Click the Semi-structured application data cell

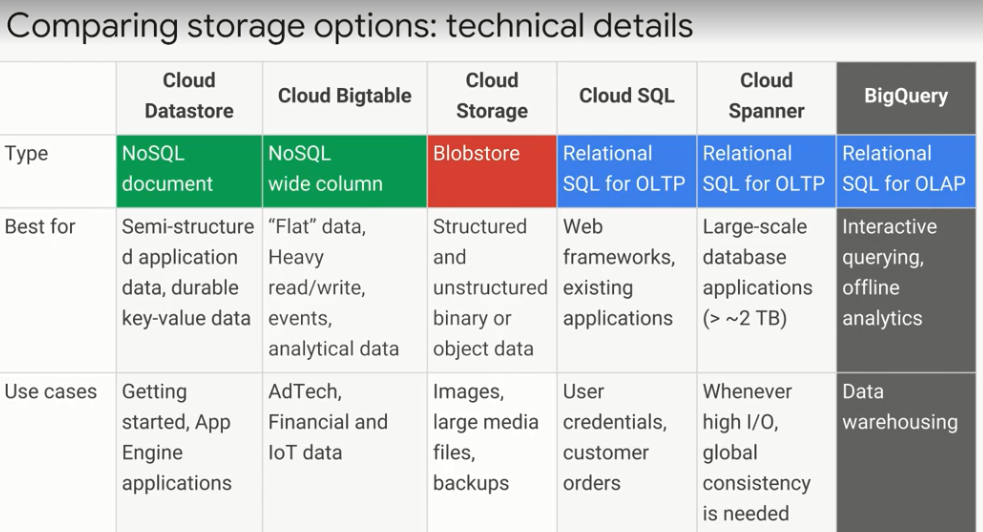coord(189,272)
